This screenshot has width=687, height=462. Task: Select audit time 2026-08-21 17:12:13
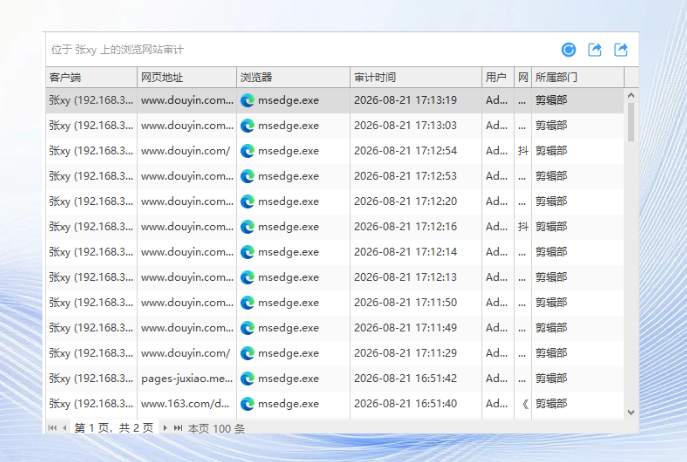405,277
